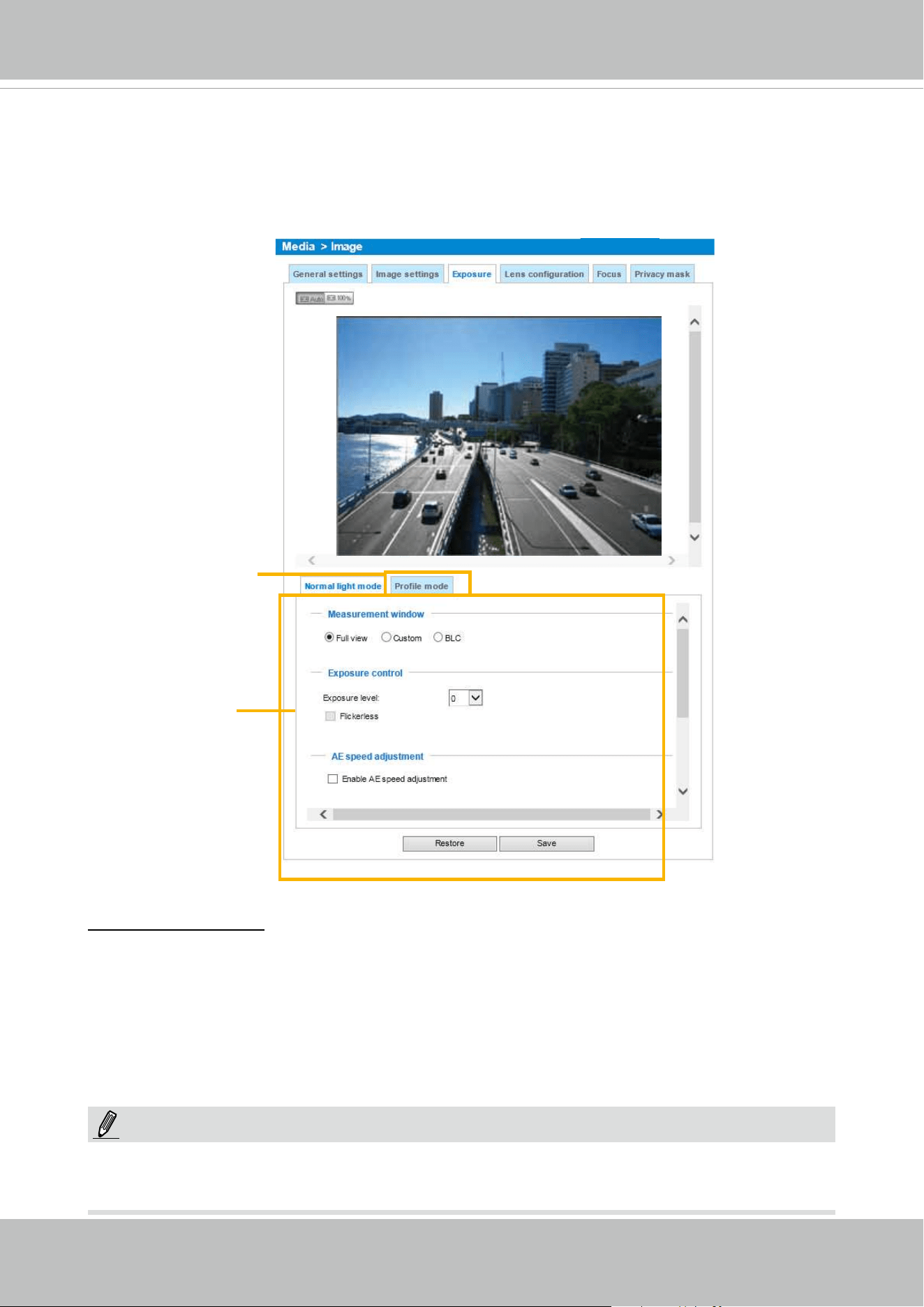This screenshot has width=924, height=1307.
Task: Click the preview's vertical scrollbar up arrow
Action: click(694, 322)
